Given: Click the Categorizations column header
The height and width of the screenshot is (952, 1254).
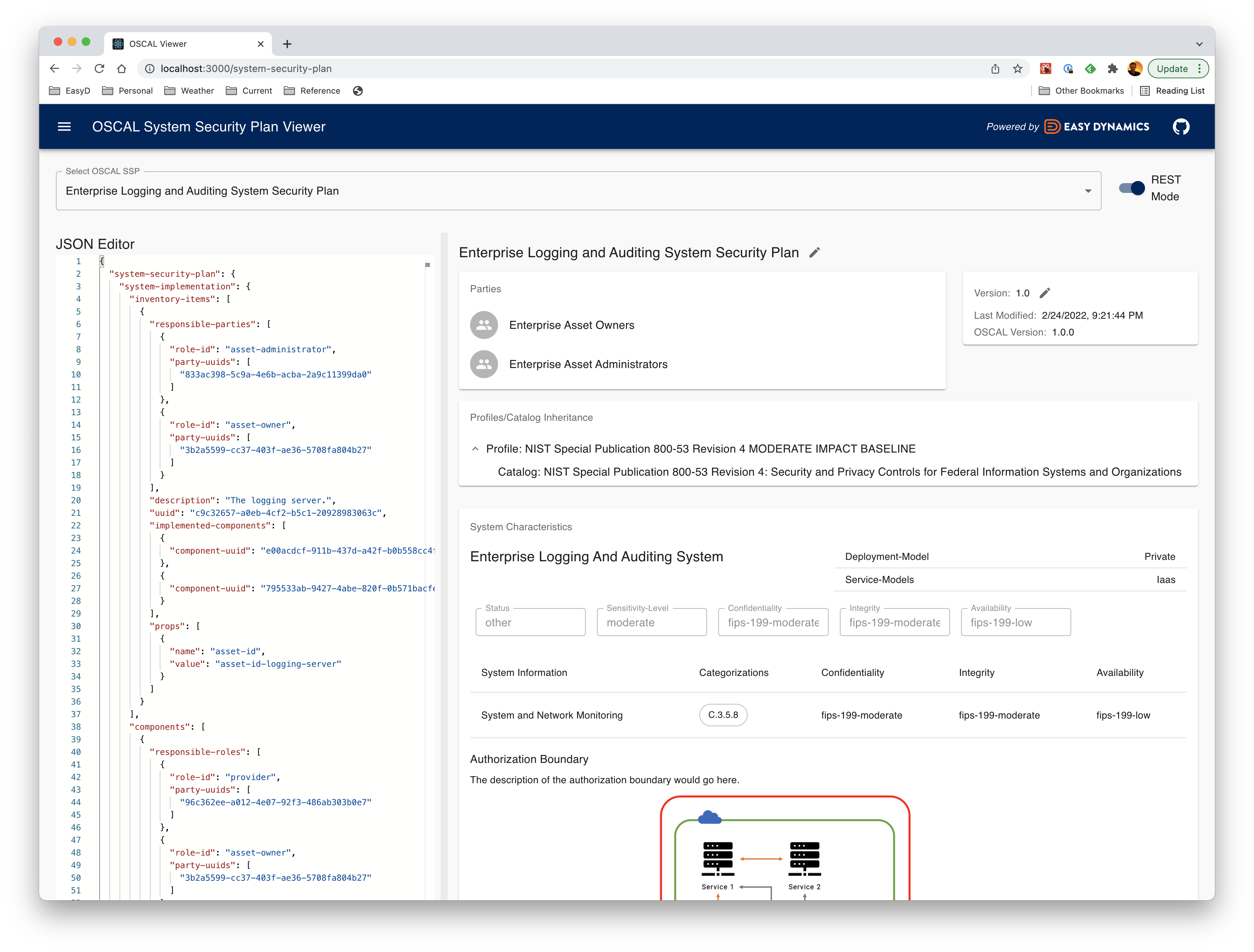Looking at the screenshot, I should (x=733, y=672).
